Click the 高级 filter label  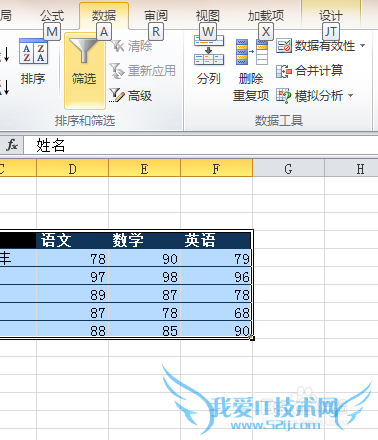coord(140,96)
